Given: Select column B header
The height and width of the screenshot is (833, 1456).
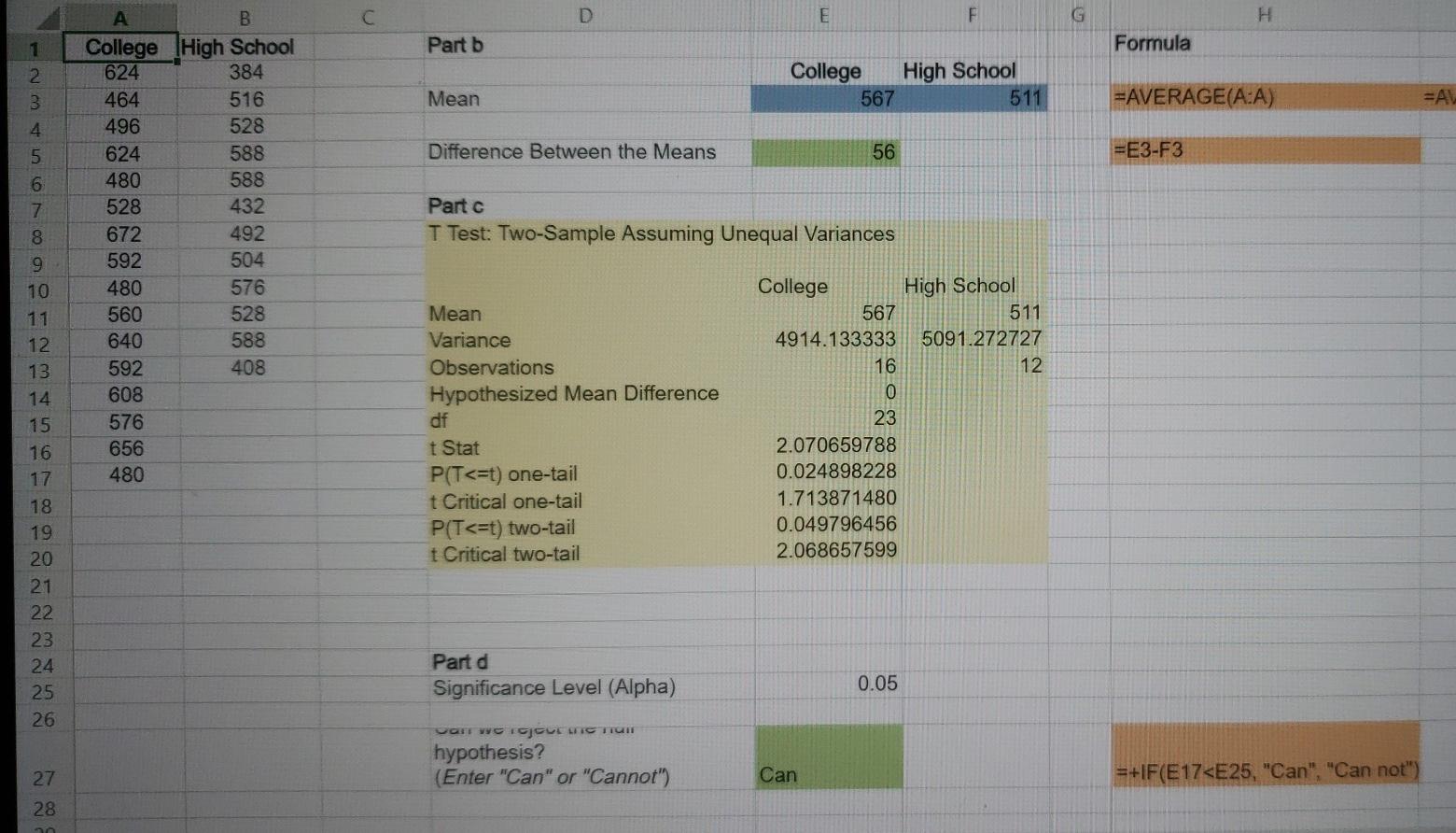Looking at the screenshot, I should click(x=245, y=17).
